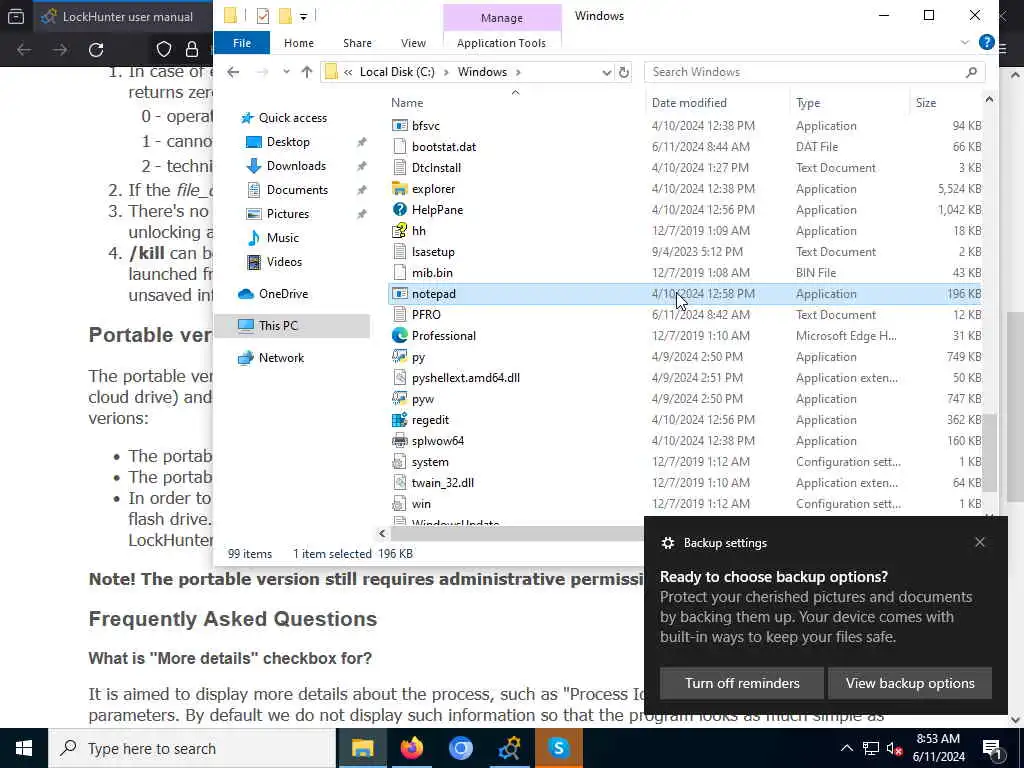Select the lsasetup text document
This screenshot has height=768, width=1024.
point(433,251)
